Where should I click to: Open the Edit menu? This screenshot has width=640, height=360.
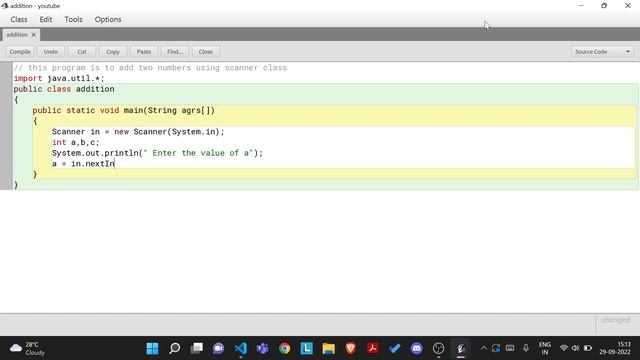[46, 19]
